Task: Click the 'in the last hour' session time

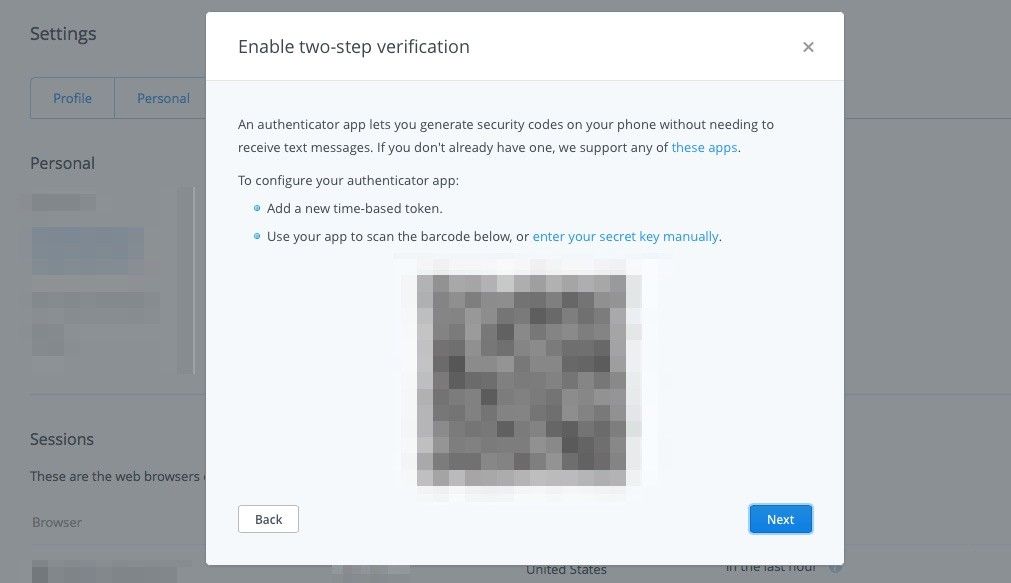Action: 771,568
